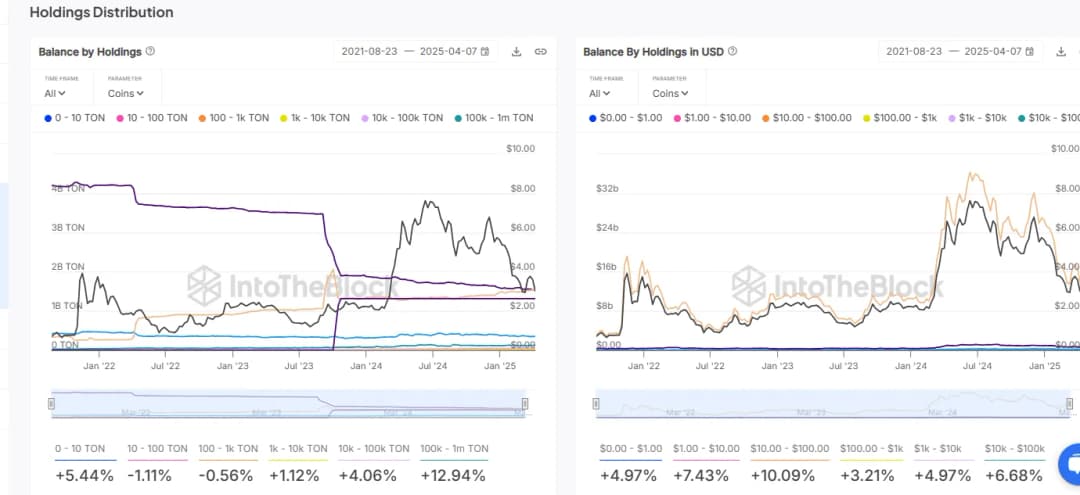Click calendar icon in USD chart date range

(x=1030, y=51)
